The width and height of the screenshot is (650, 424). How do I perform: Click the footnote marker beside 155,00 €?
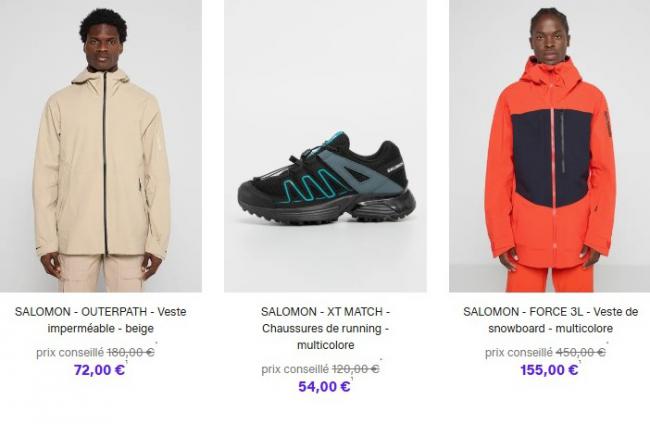click(x=580, y=362)
